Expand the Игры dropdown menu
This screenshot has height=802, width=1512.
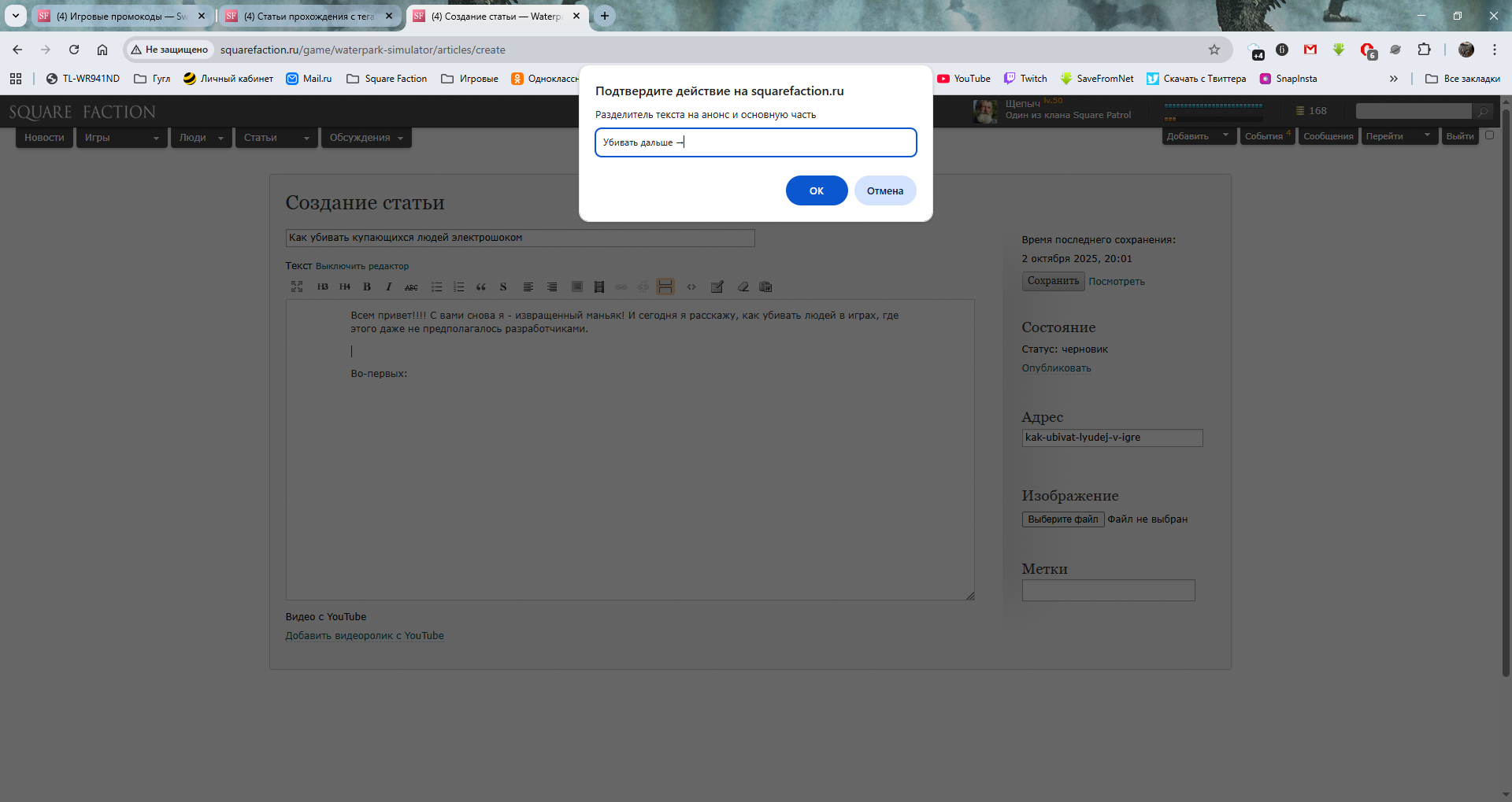(121, 138)
